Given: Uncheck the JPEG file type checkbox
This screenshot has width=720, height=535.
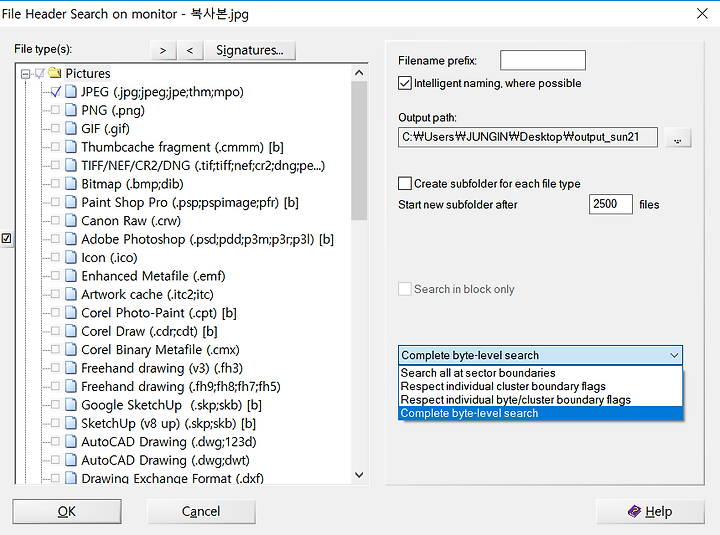Looking at the screenshot, I should (56, 92).
